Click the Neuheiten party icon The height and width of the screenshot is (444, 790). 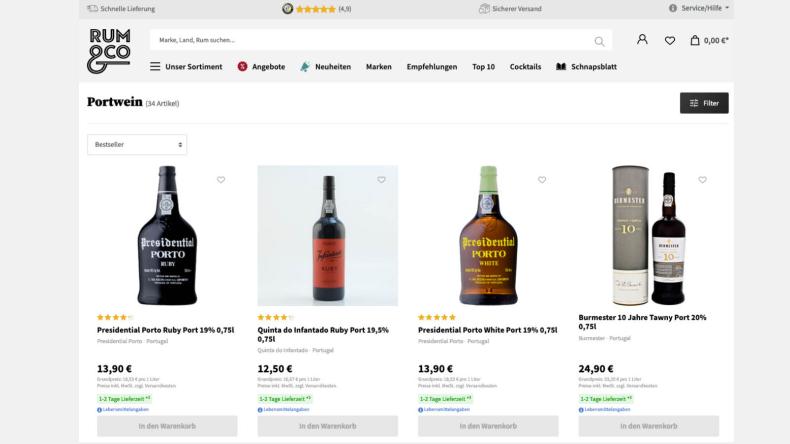tap(305, 67)
